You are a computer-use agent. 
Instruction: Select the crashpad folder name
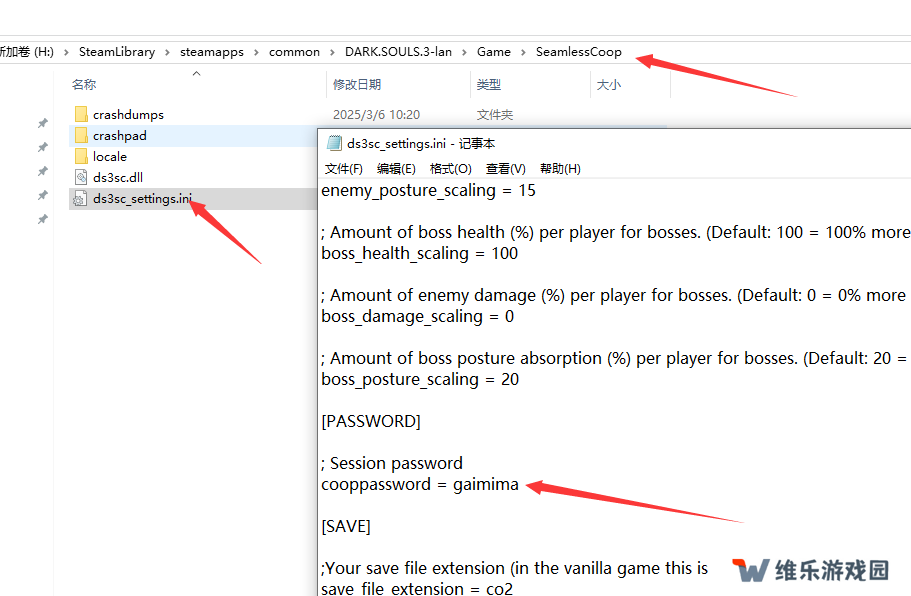[120, 135]
